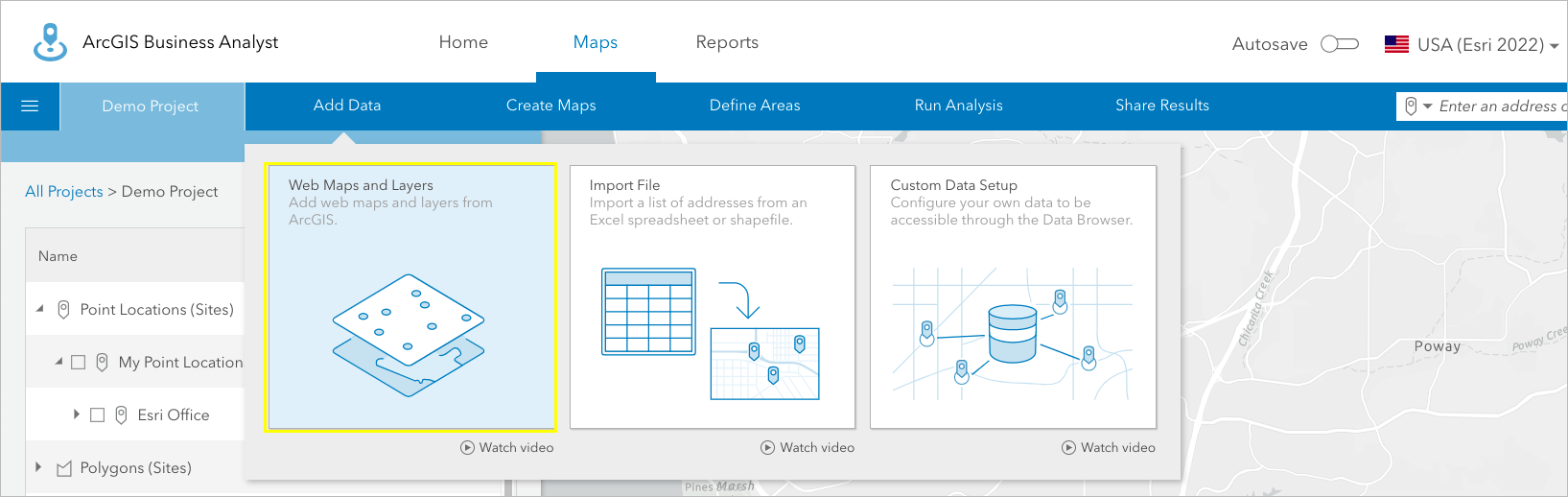This screenshot has height=497, width=1568.
Task: Click Watch video under Web Maps and Layers
Action: [516, 447]
